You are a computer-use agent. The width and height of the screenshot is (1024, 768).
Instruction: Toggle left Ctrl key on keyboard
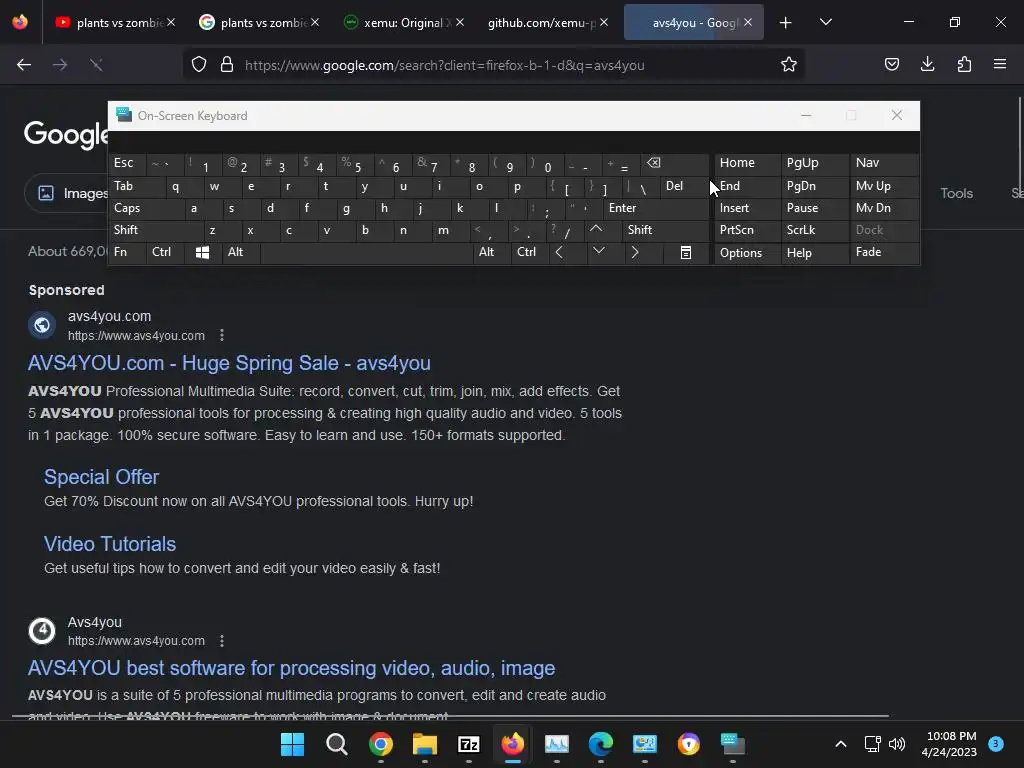[165, 252]
